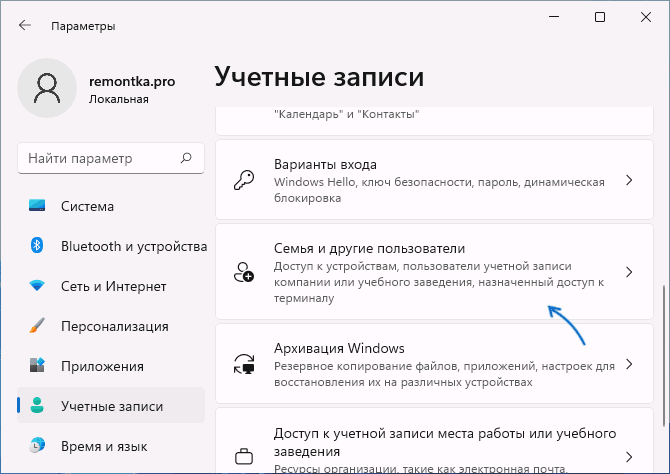Click the magnifier search icon
This screenshot has height=474, width=670.
pos(186,158)
